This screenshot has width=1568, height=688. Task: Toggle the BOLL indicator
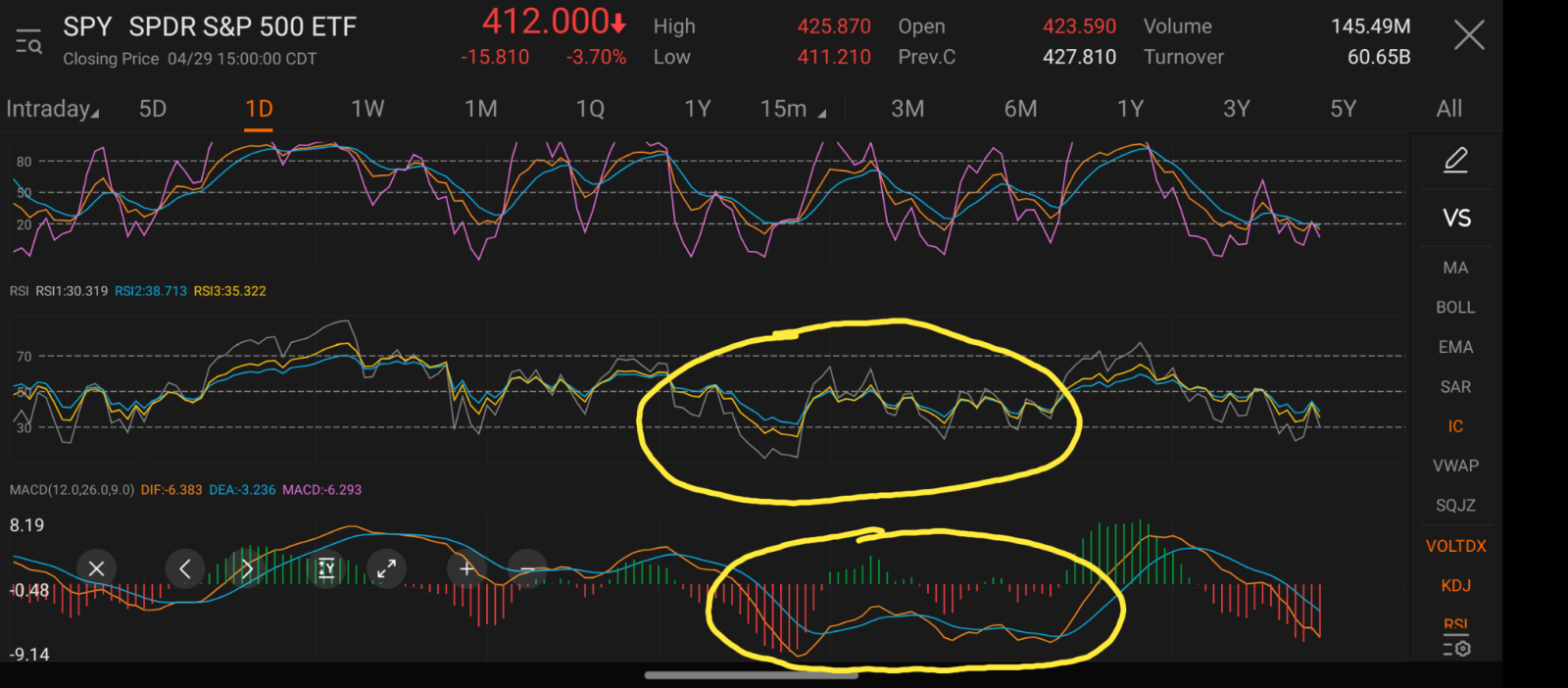click(1455, 308)
